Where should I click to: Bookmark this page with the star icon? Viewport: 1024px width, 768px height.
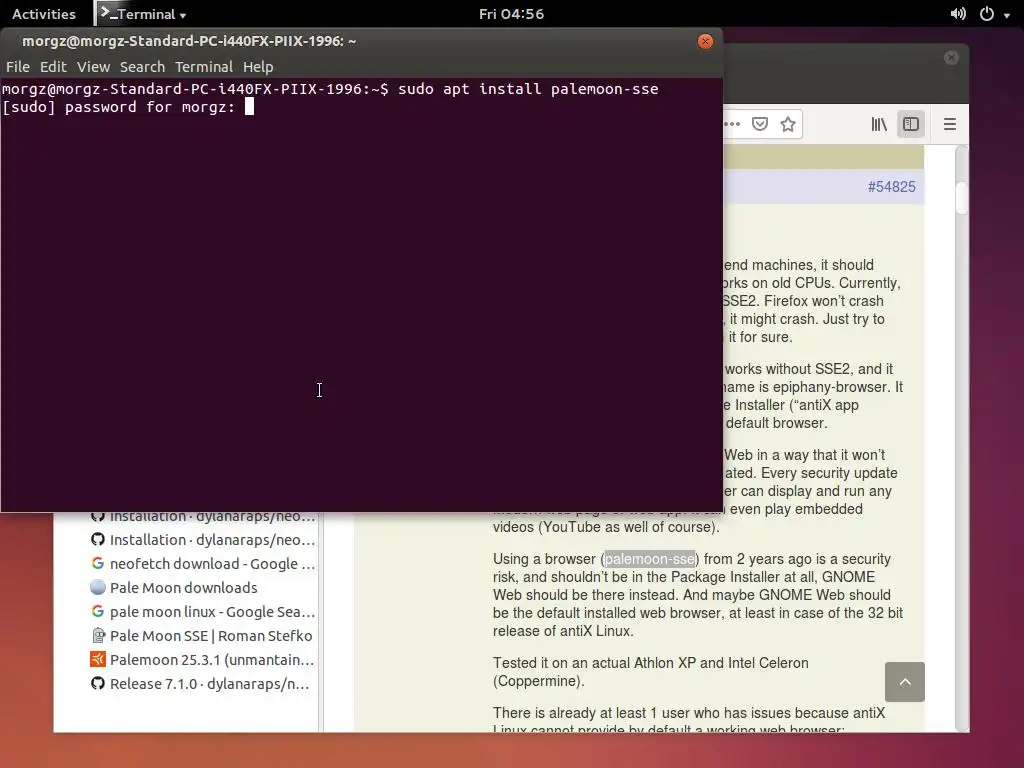coord(788,124)
